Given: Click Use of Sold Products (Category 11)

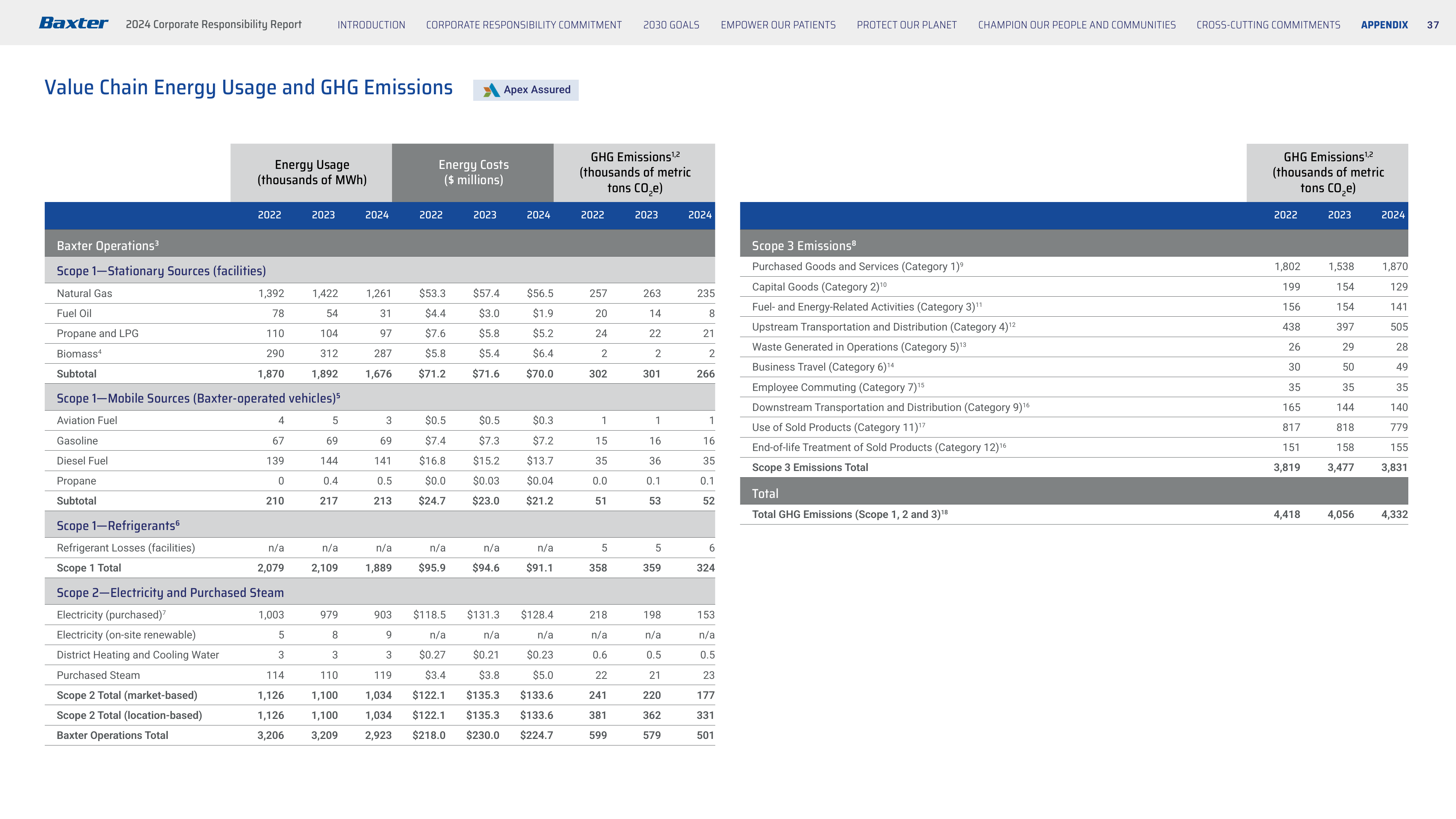Looking at the screenshot, I should click(x=838, y=427).
